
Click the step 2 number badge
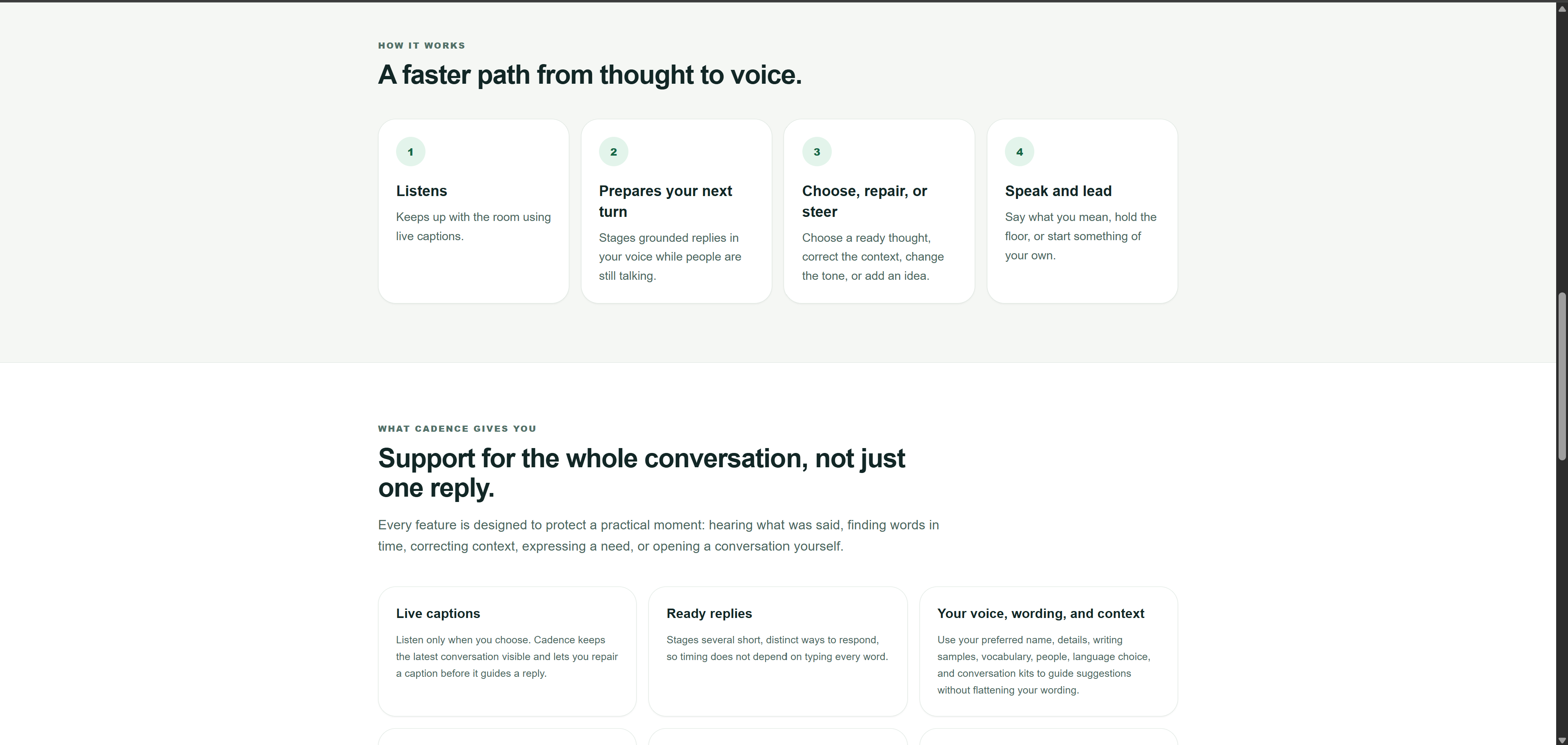click(x=614, y=152)
